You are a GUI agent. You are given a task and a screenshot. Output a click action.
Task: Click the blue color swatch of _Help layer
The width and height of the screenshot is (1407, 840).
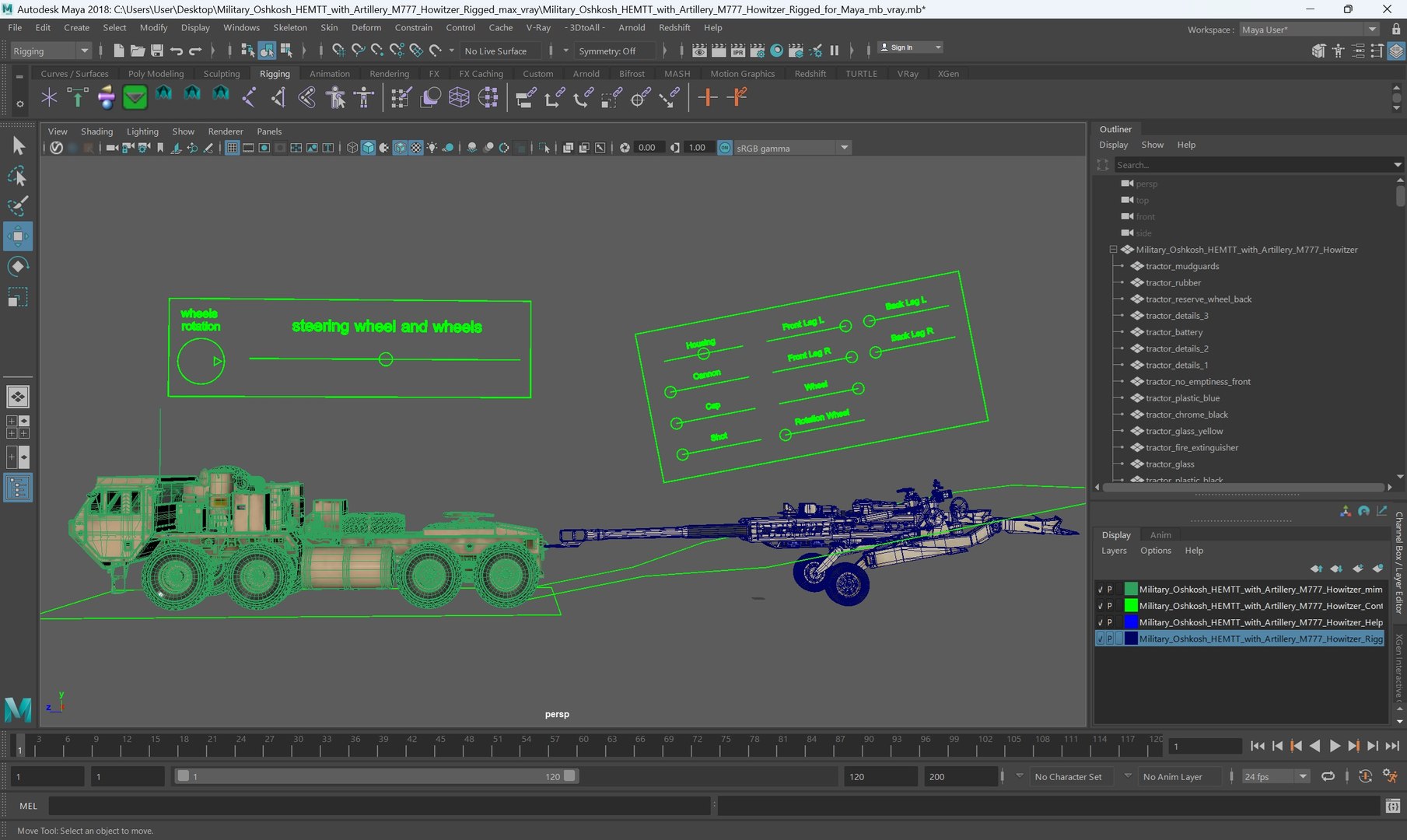[1131, 622]
